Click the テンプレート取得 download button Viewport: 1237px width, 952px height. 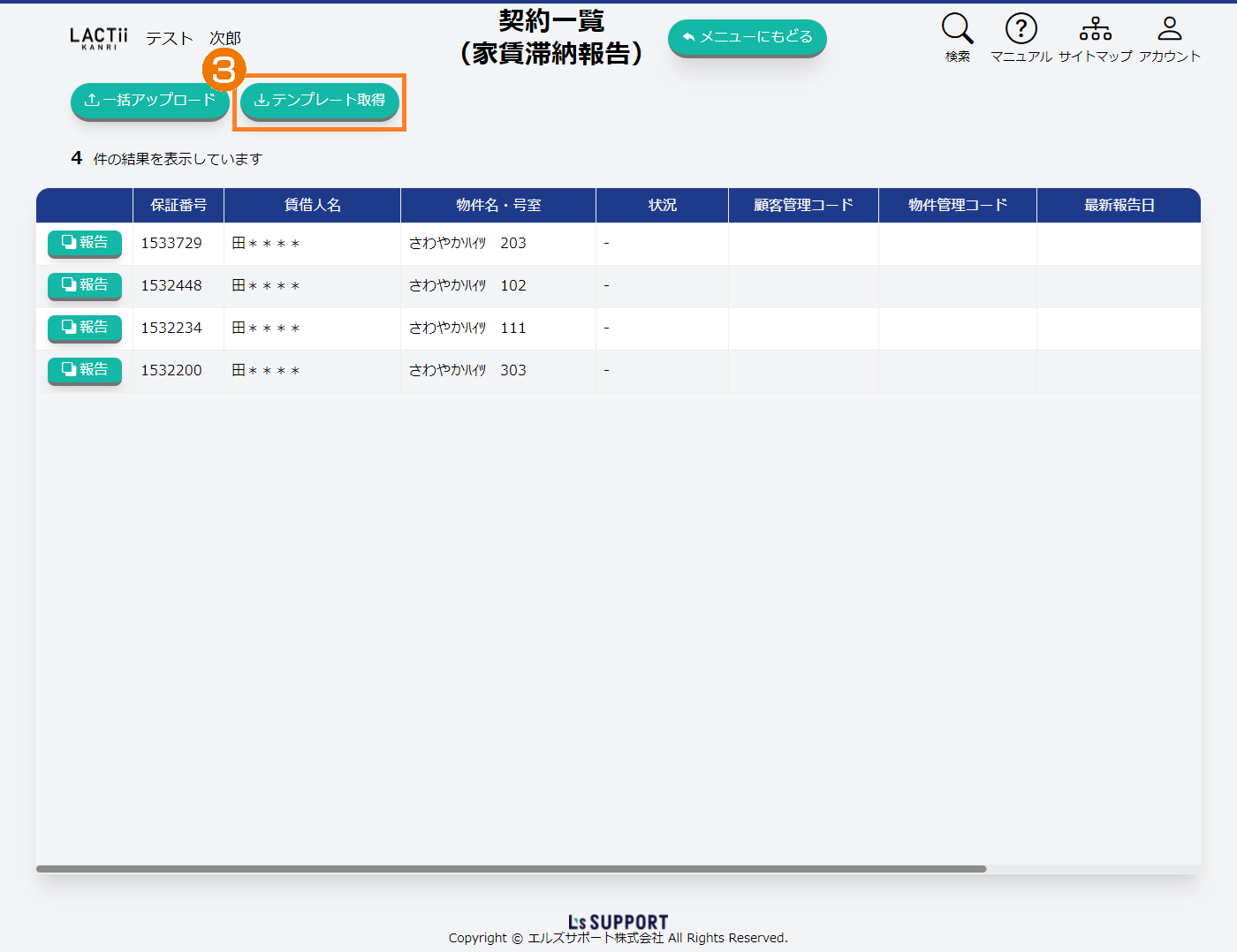pyautogui.click(x=320, y=101)
